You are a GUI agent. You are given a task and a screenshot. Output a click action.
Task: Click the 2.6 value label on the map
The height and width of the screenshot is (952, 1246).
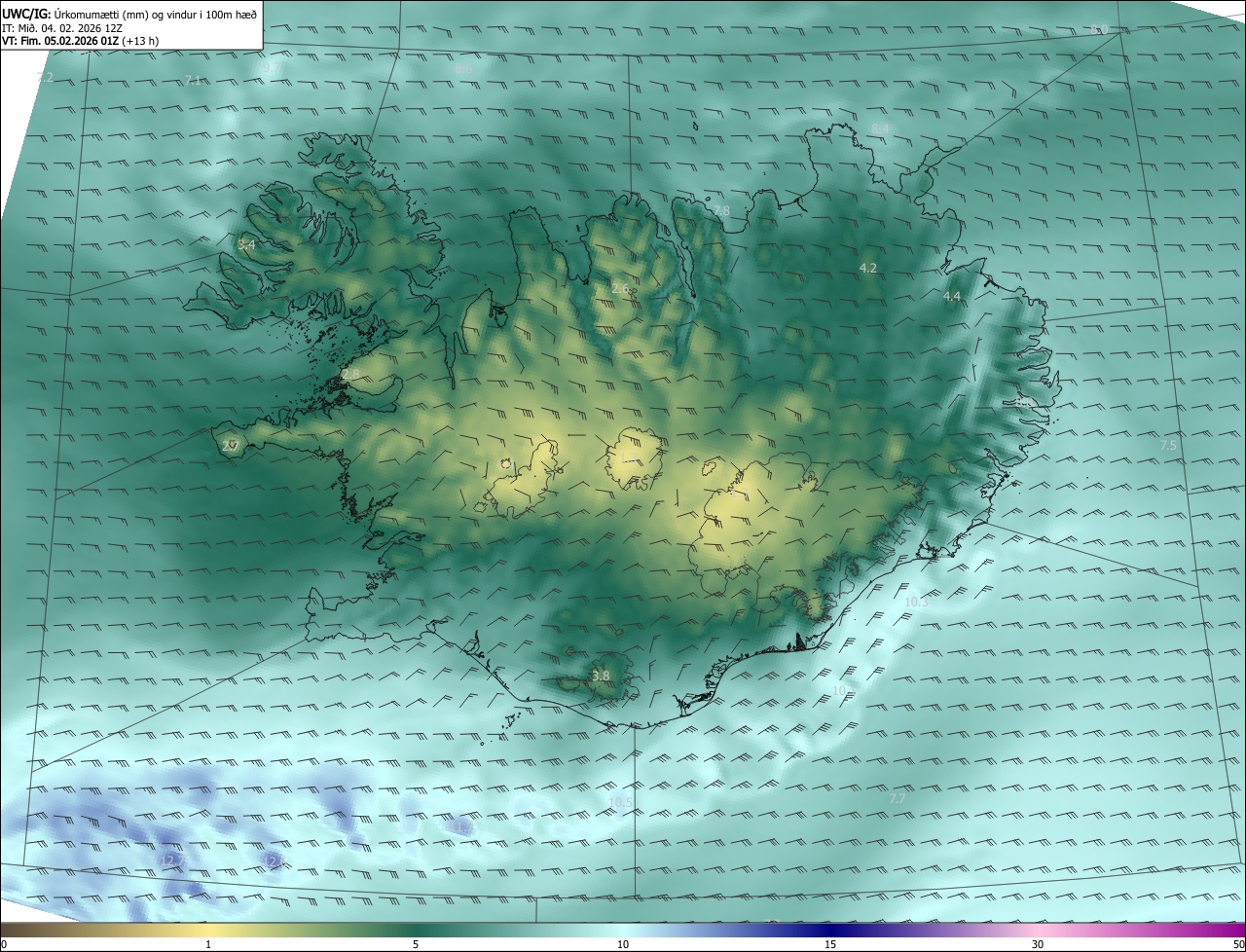620,289
